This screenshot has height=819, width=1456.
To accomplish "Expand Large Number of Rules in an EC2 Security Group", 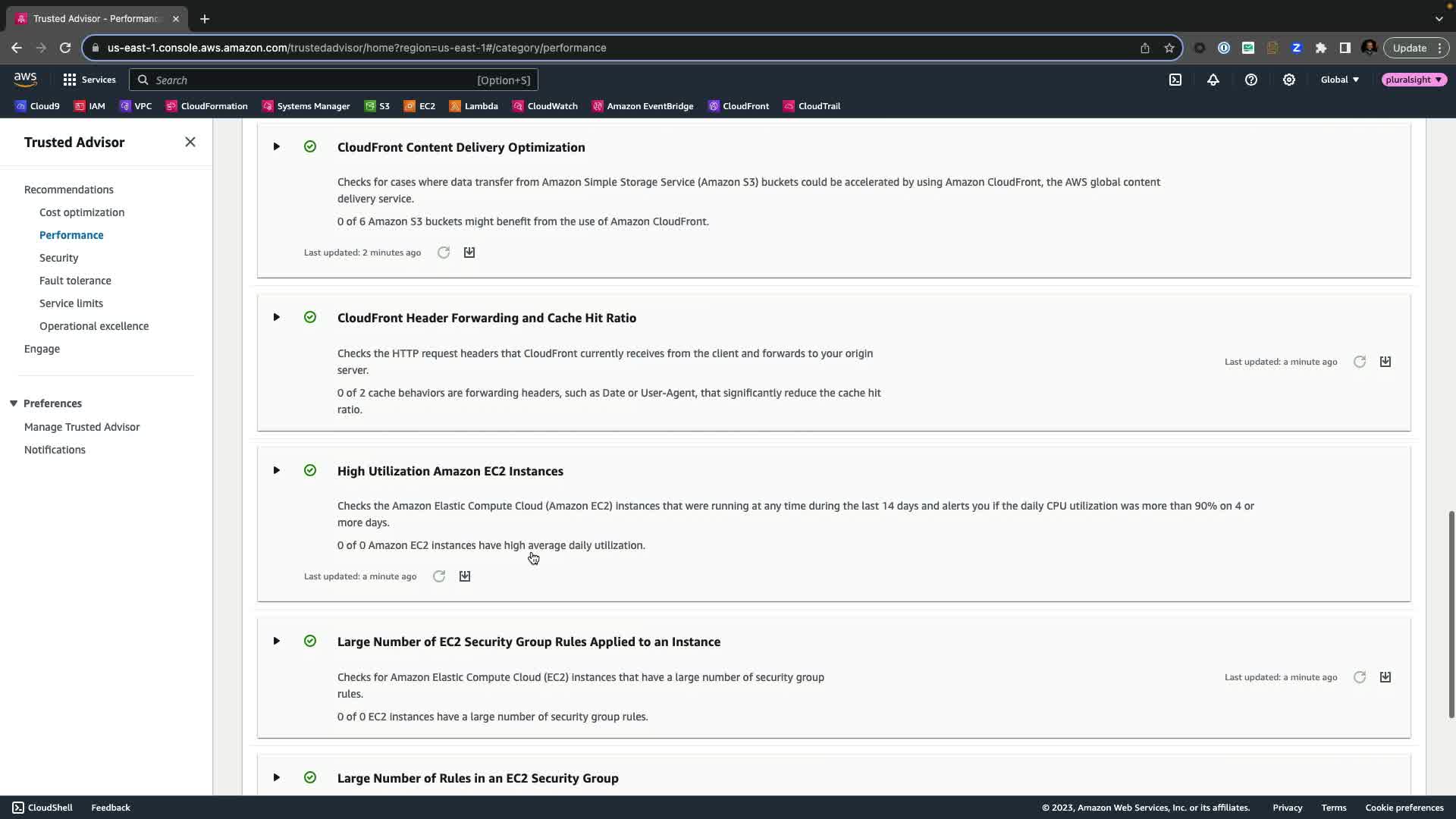I will (277, 777).
